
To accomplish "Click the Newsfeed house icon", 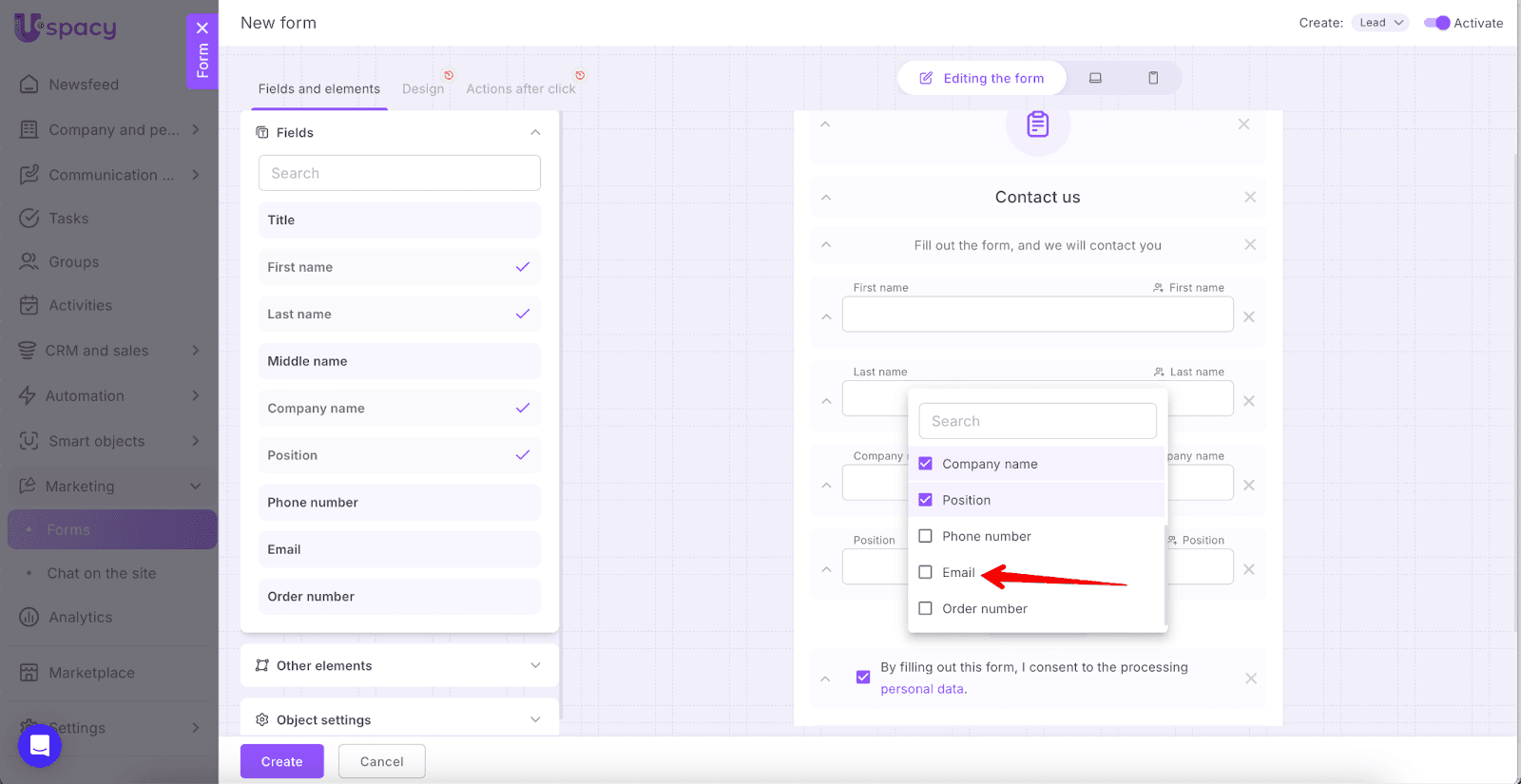I will coord(29,84).
